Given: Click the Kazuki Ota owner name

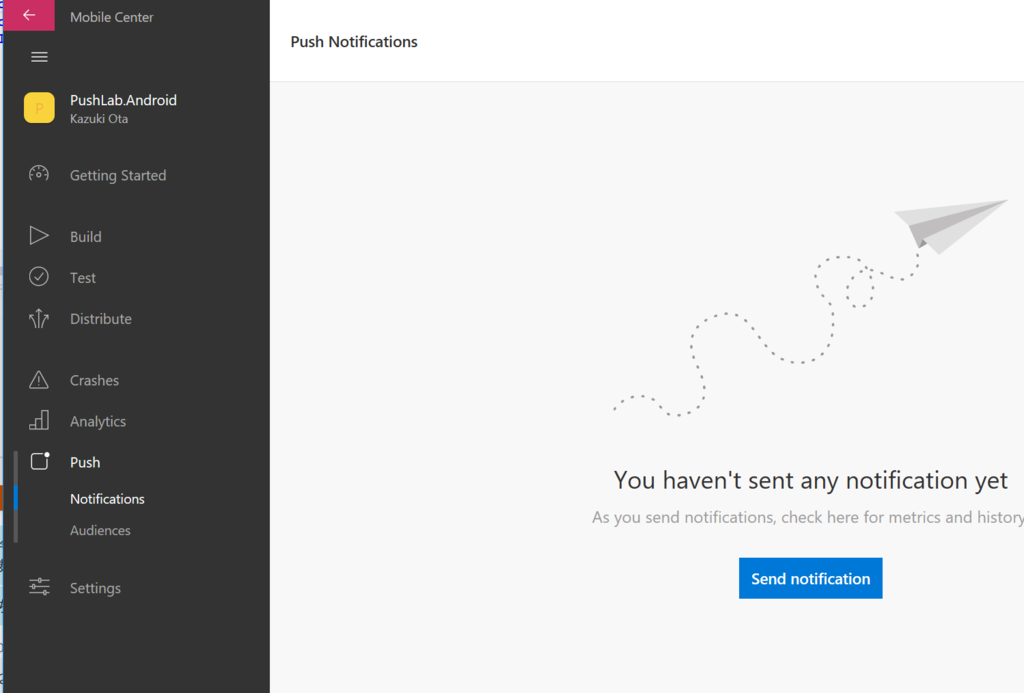Looking at the screenshot, I should click(99, 119).
